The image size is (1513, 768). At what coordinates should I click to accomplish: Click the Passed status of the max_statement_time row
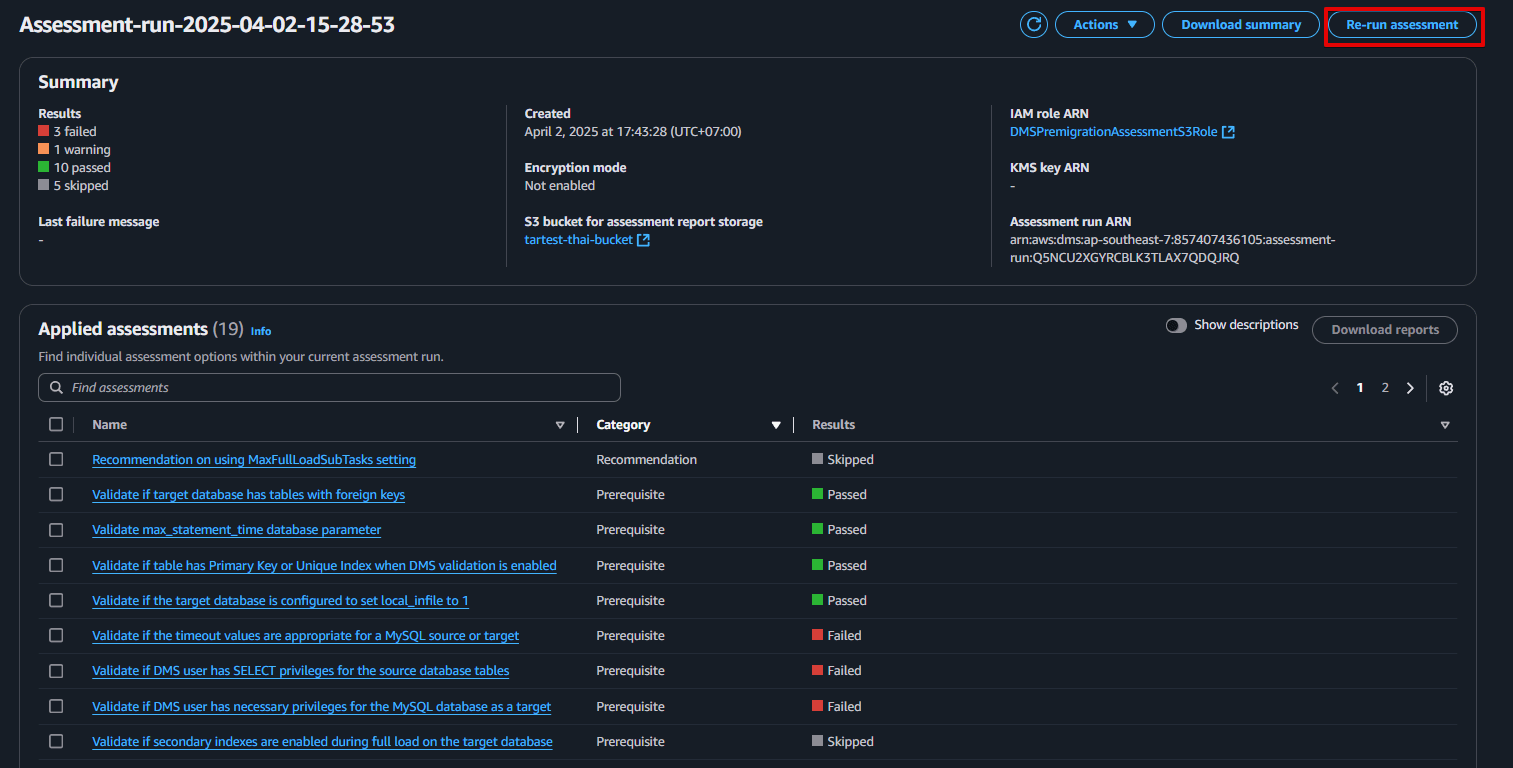click(x=839, y=530)
